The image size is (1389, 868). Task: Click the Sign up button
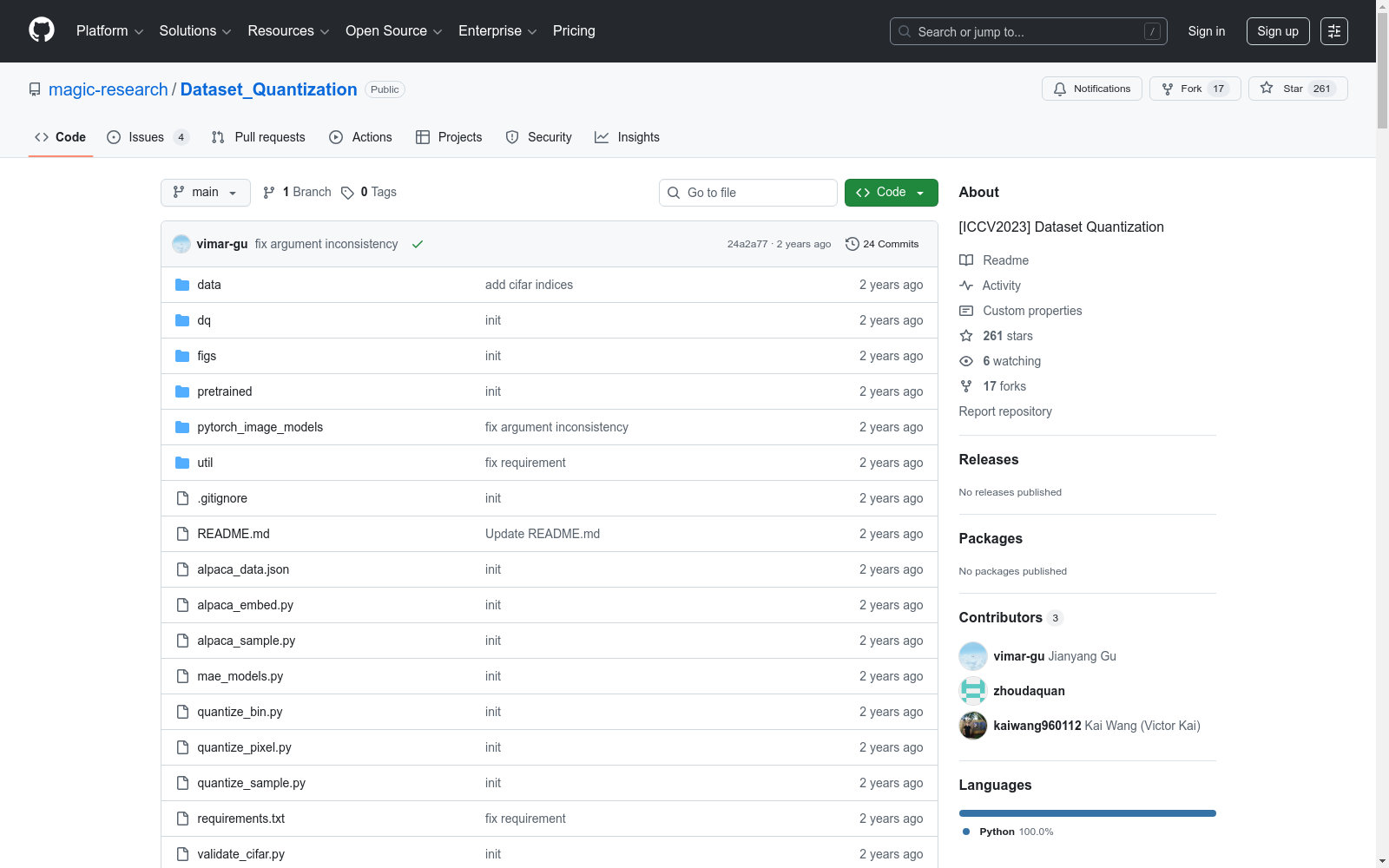pyautogui.click(x=1278, y=31)
